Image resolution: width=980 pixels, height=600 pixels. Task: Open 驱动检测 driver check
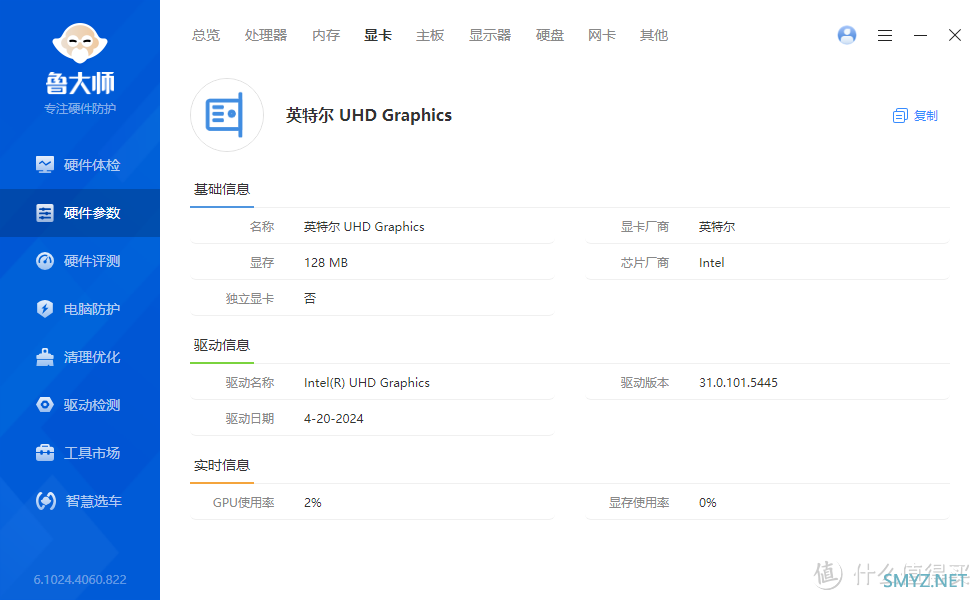[79, 405]
